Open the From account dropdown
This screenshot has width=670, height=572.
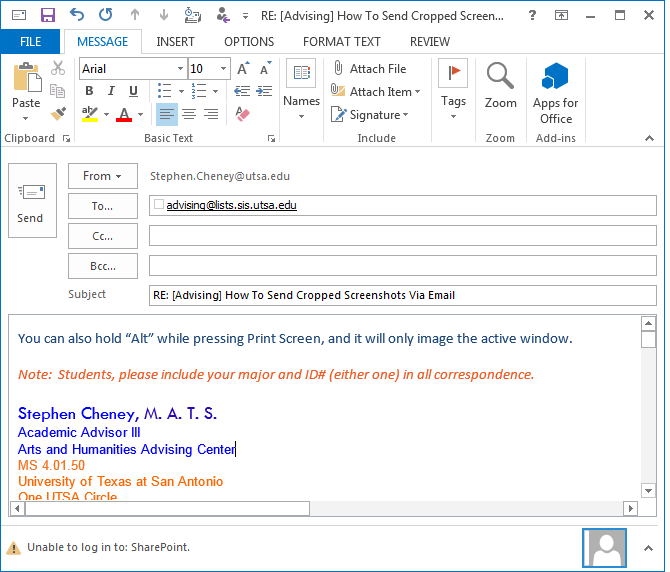coord(102,176)
